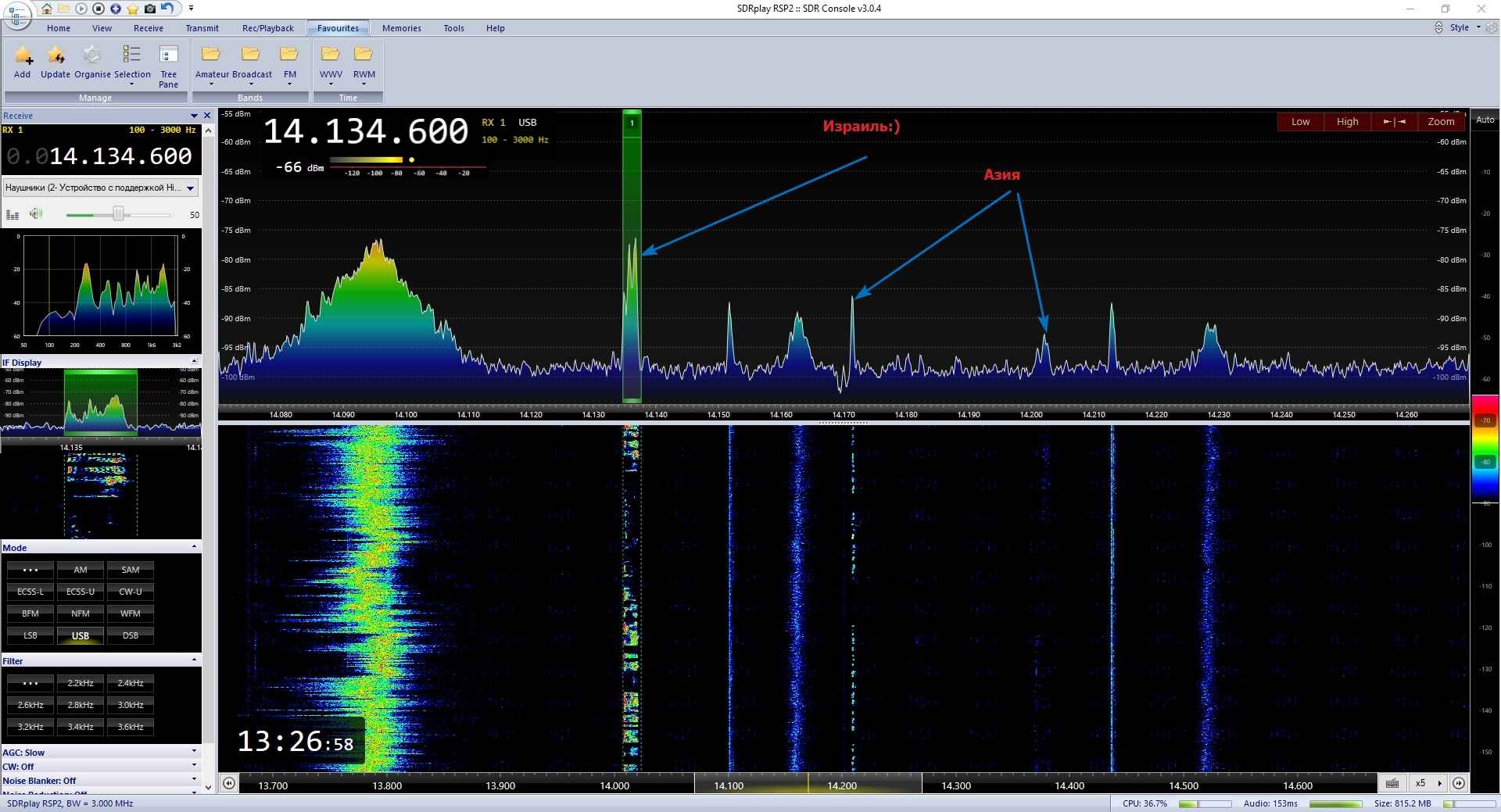Click the High button above the spectrum
This screenshot has height=812, width=1501.
(1348, 121)
